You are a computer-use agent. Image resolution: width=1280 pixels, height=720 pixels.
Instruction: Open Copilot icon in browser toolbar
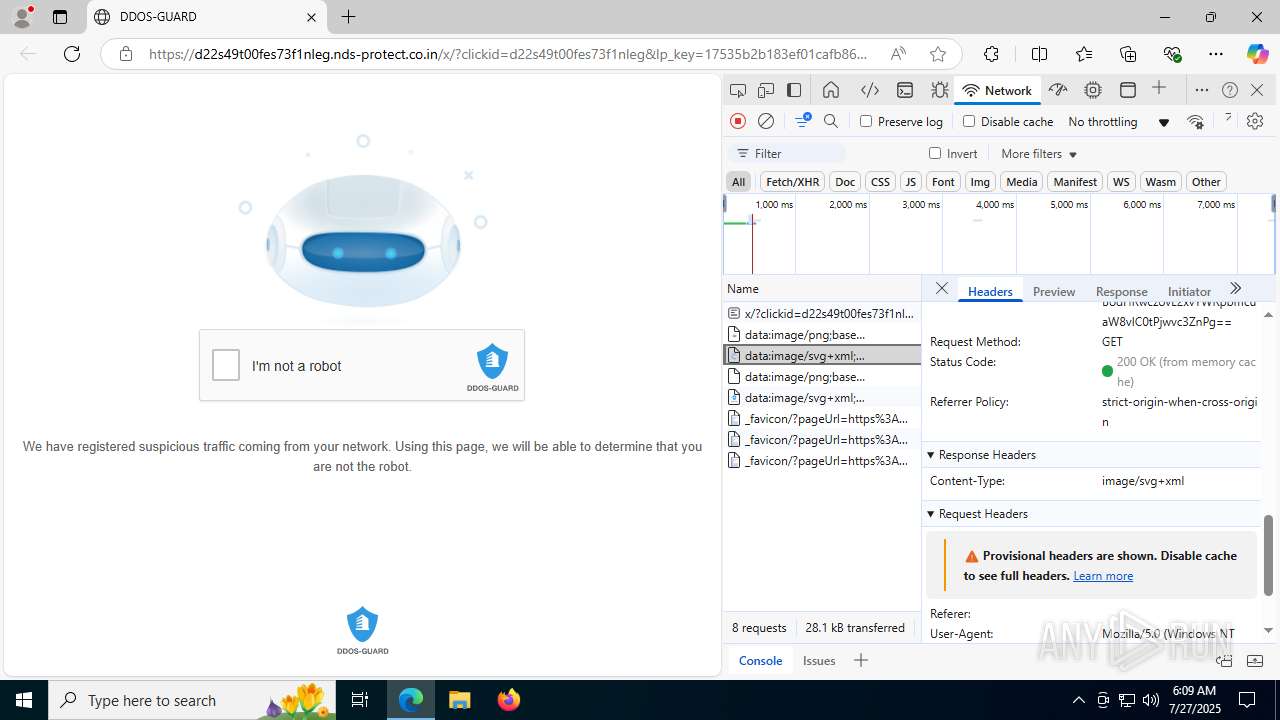(1257, 54)
